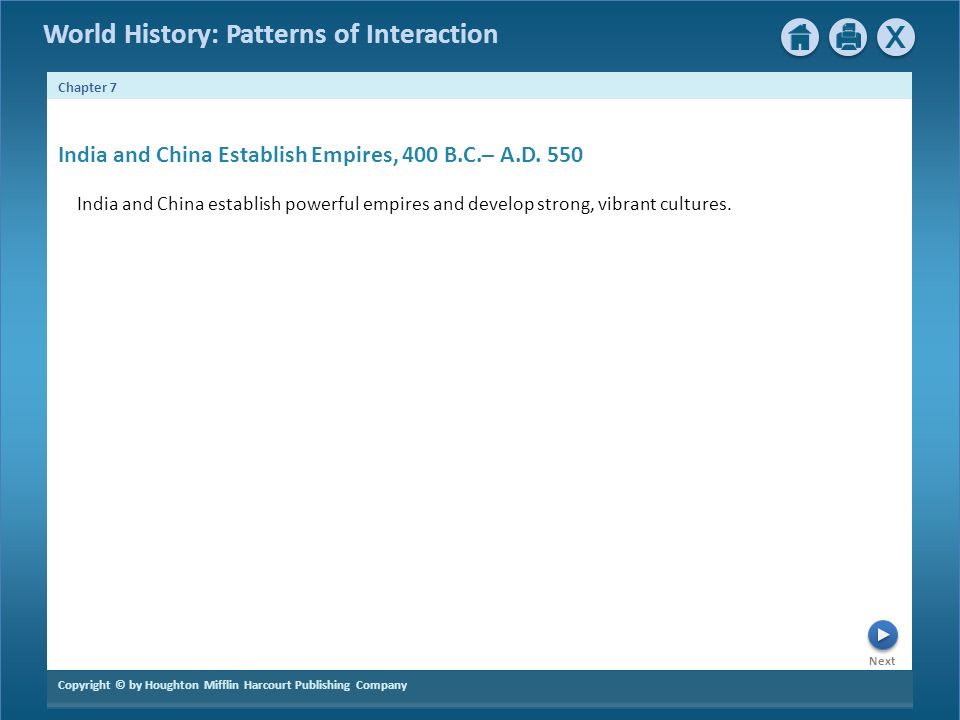Click the 'World History: Patterns of Interaction' title
Viewport: 960px width, 720px height.
[x=271, y=34]
